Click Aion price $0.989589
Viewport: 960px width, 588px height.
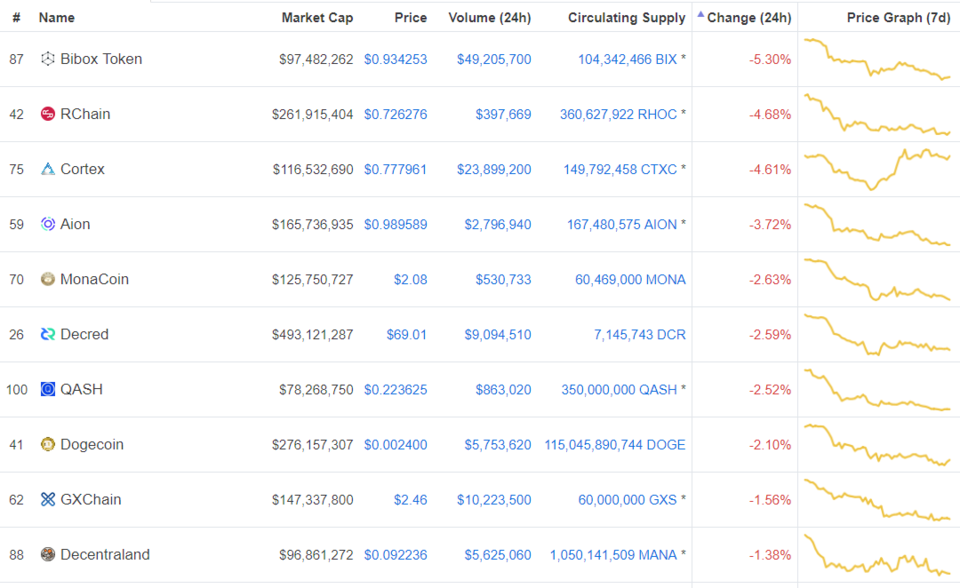click(396, 225)
